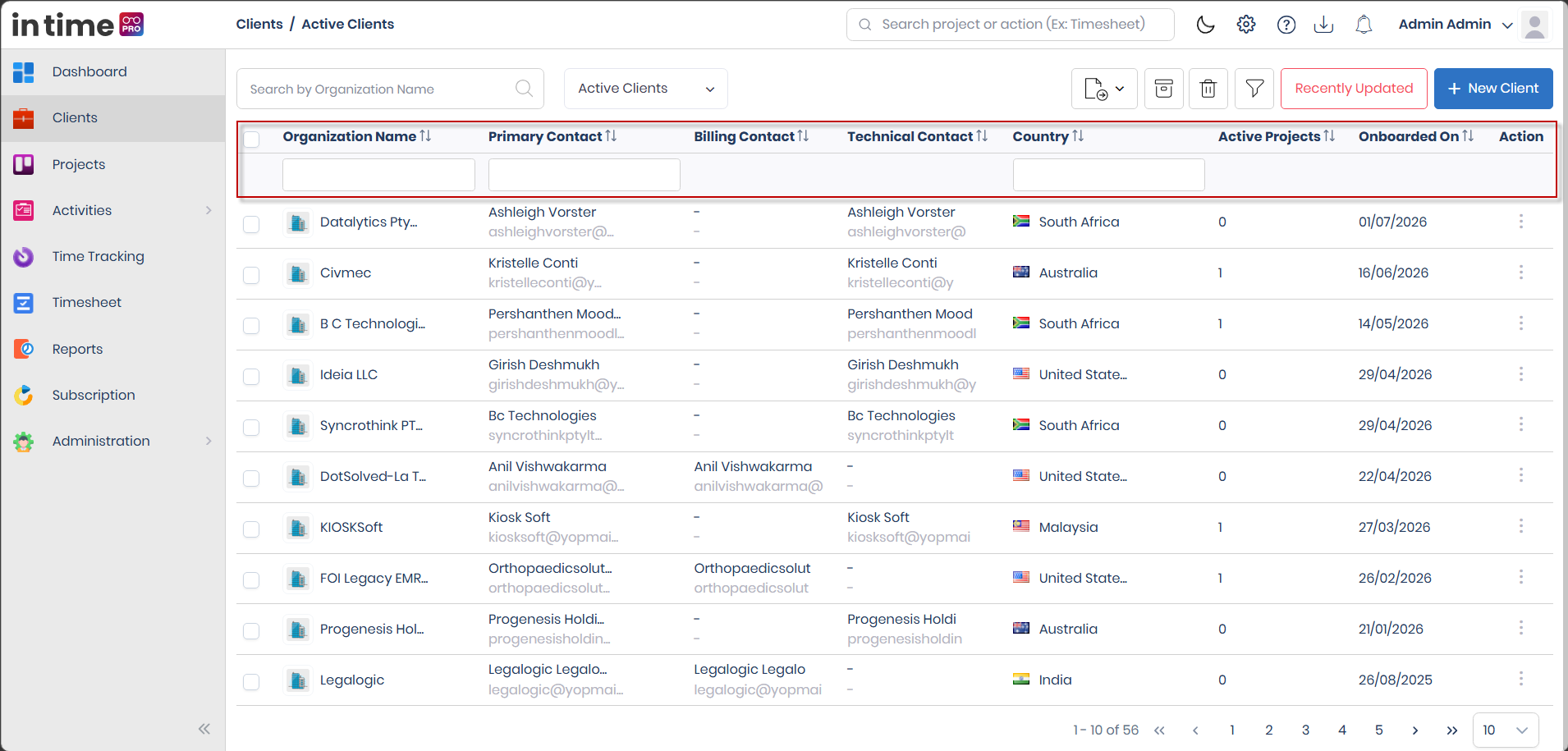Select checkbox for Ideia LLC row

251,377
